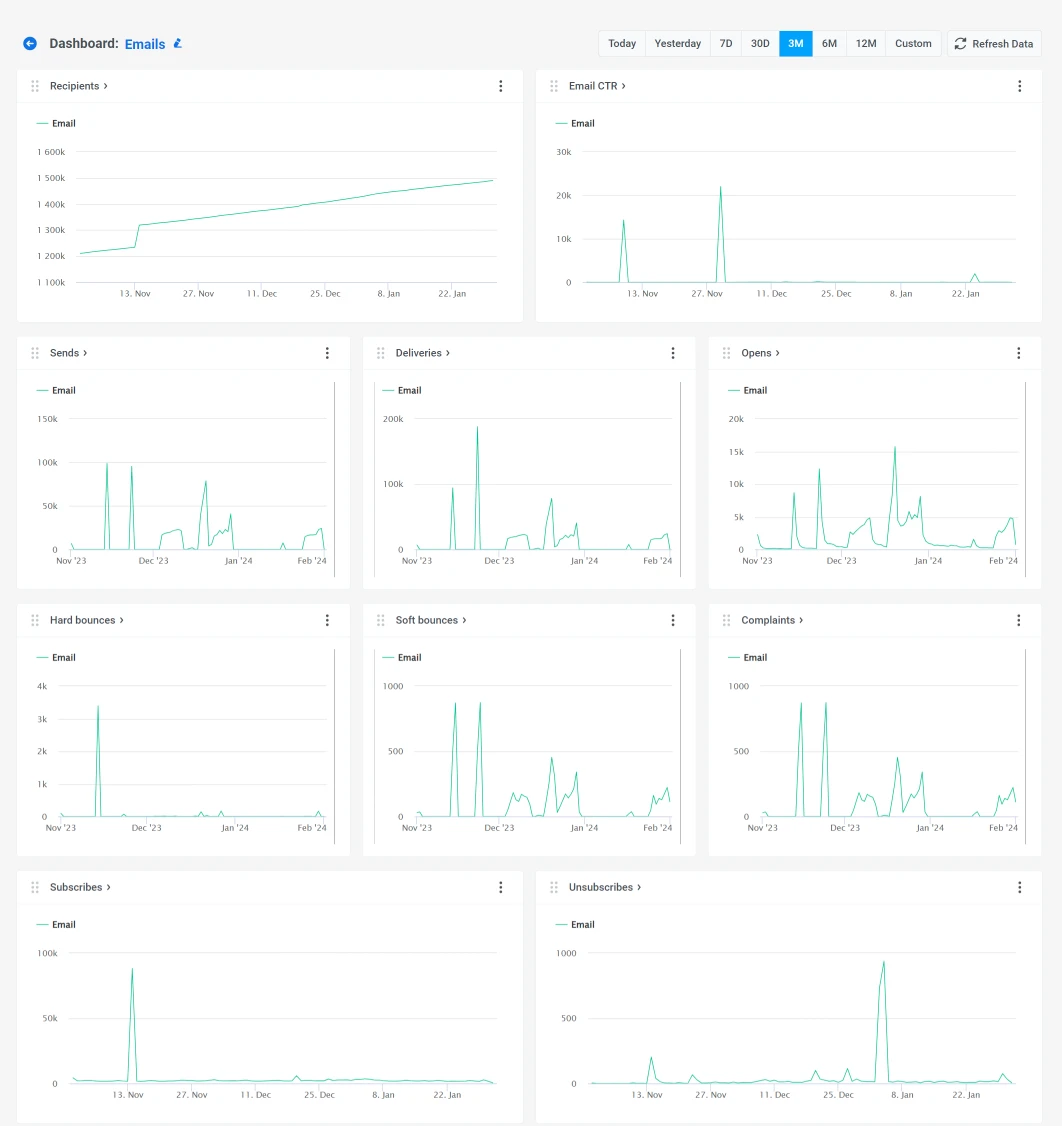Open the kebab menu on the Hard bounces card

coord(327,620)
